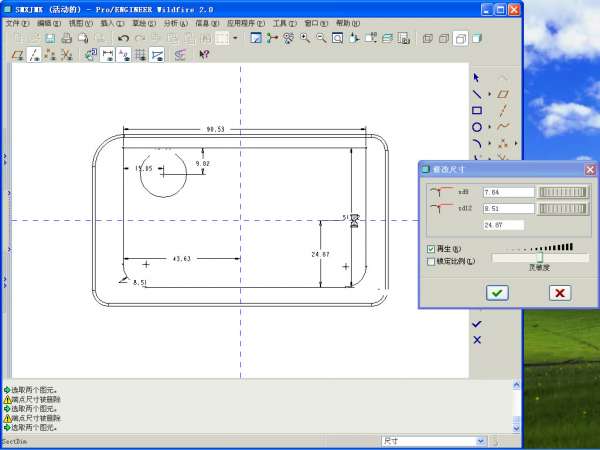
Task: Toggle dimension display icon in sketcher toolbar
Action: click(x=108, y=55)
